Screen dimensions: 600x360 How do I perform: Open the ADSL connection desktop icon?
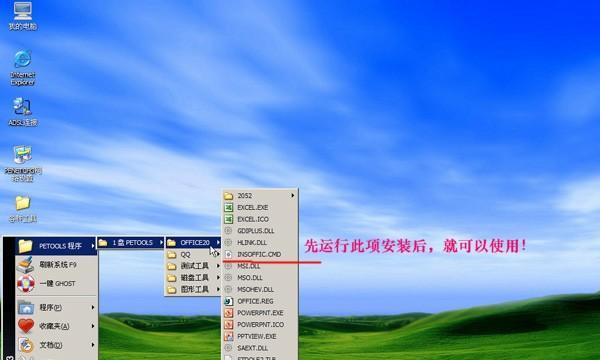(23, 112)
